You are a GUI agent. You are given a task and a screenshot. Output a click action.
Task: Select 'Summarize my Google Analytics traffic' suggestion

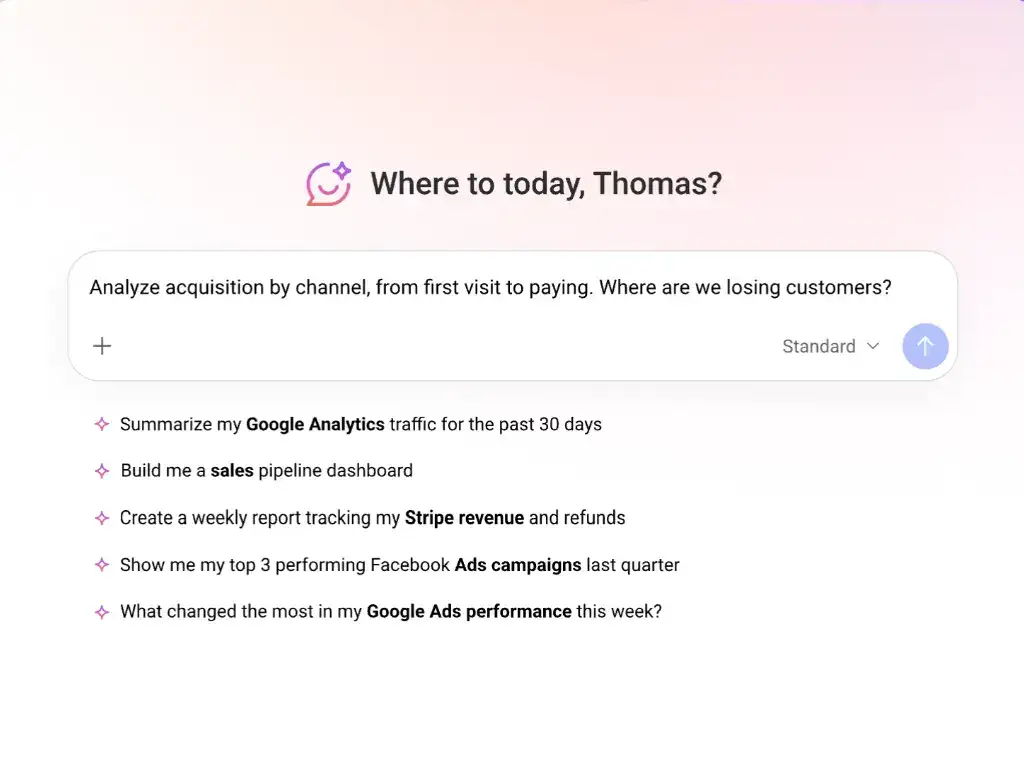[360, 424]
